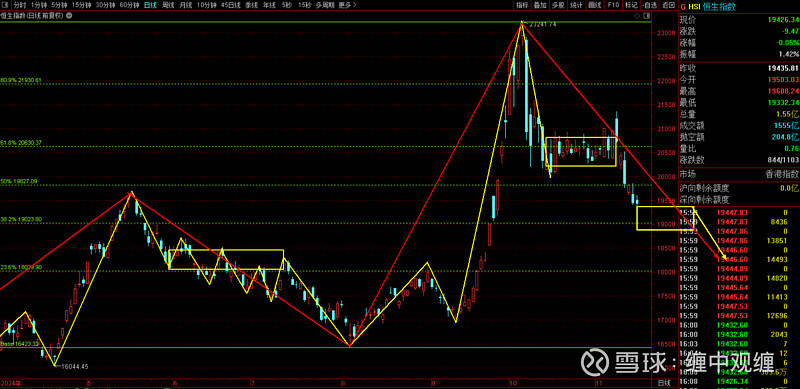Expand the 恒生指数(日线,前复权) dropdown arrow
800x389 pixels.
tap(69, 15)
